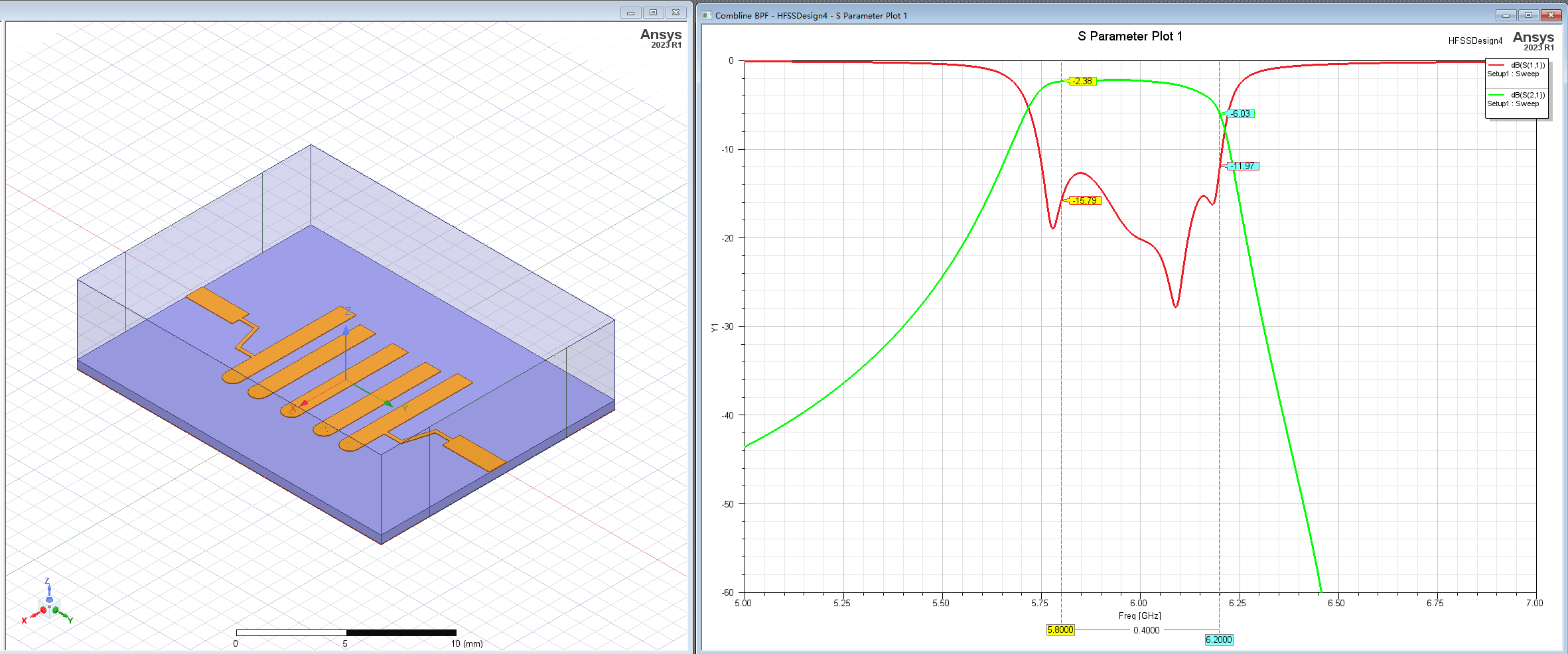Image resolution: width=1568 pixels, height=654 pixels.
Task: Click the -10 tick on the Y axis
Action: point(727,149)
